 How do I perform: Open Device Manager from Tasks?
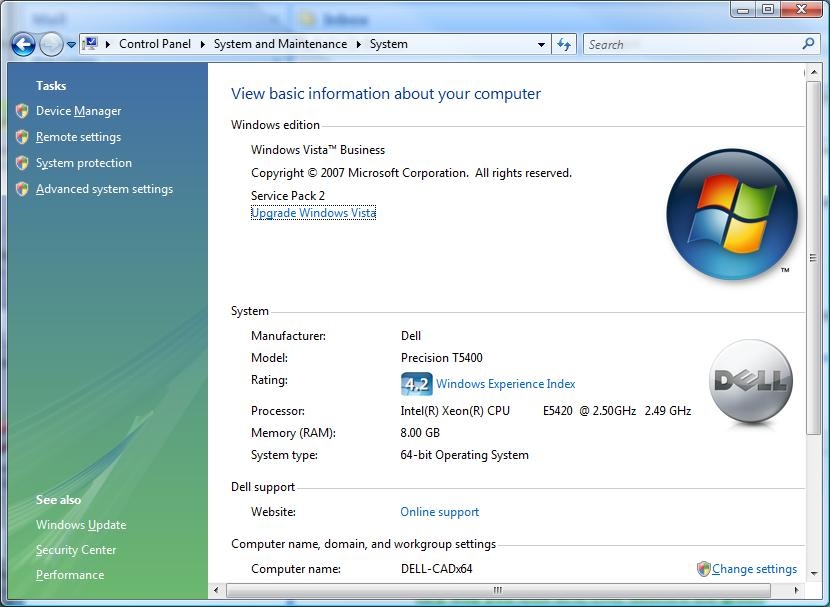[x=78, y=111]
